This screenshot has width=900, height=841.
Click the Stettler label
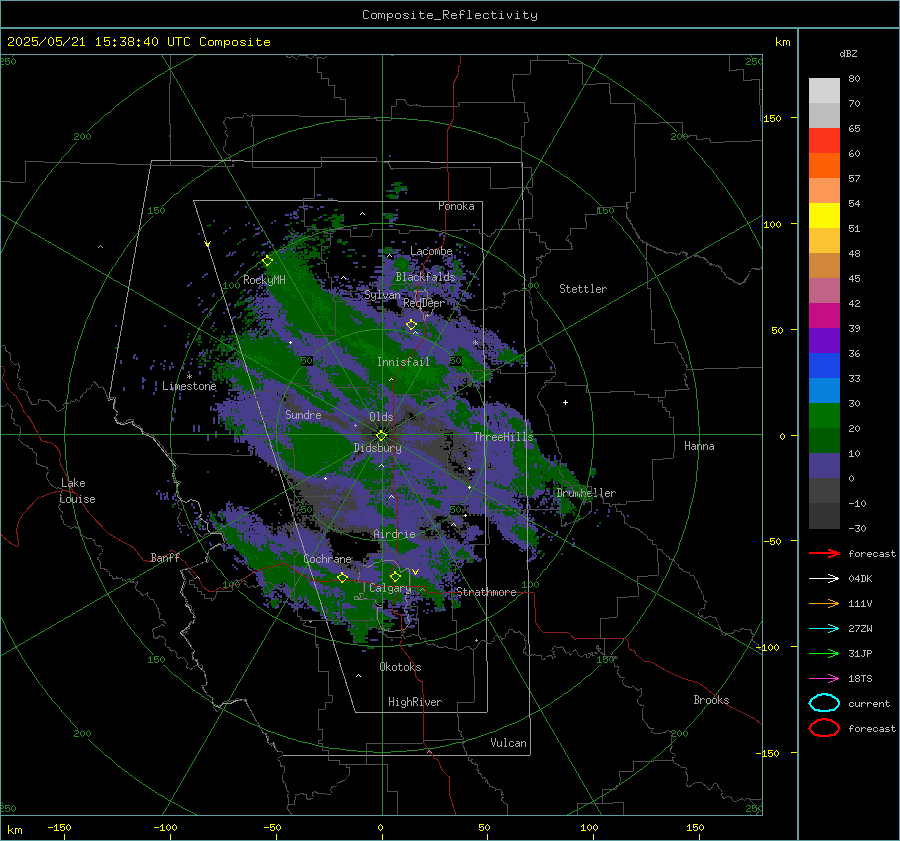[x=583, y=289]
